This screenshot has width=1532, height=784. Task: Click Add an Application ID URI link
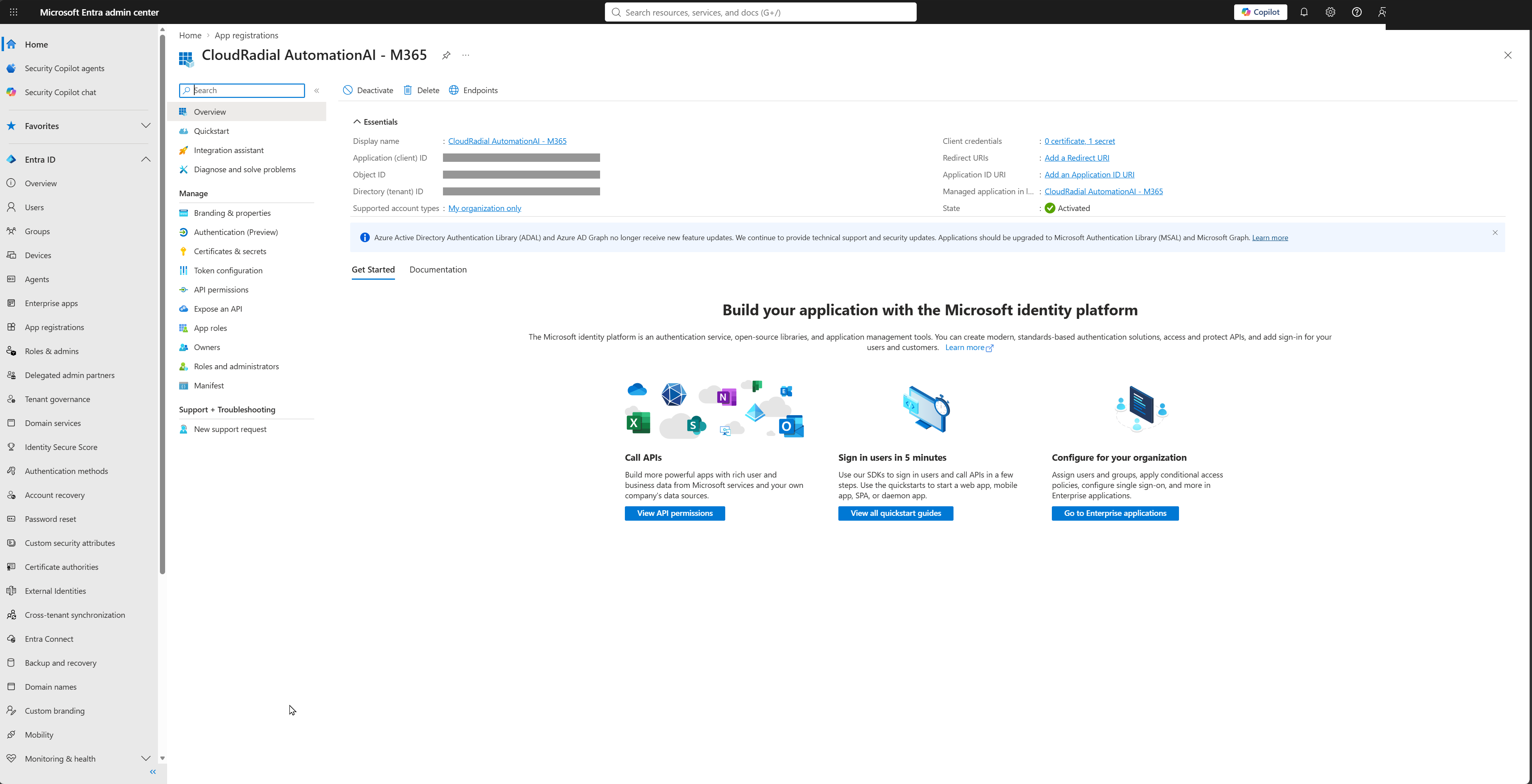tap(1089, 175)
